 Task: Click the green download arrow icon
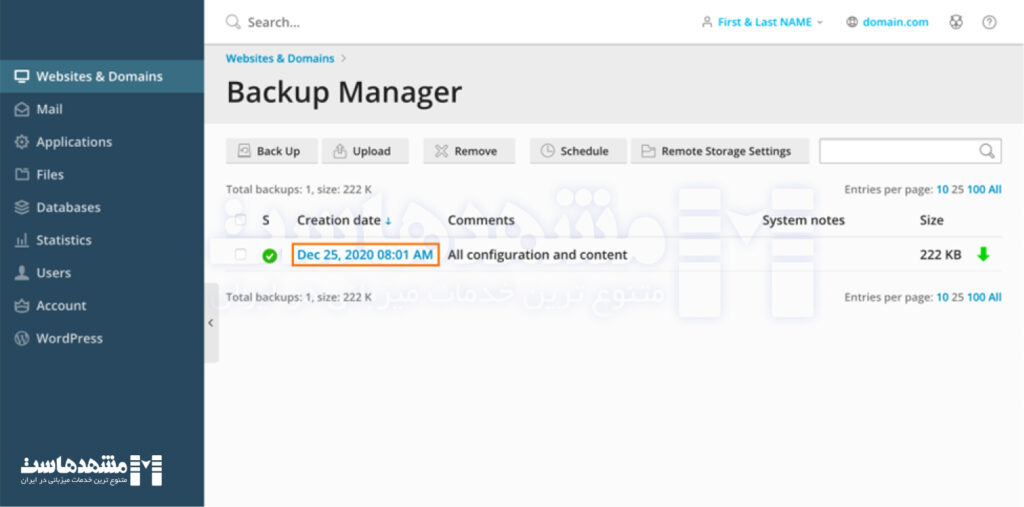983,254
